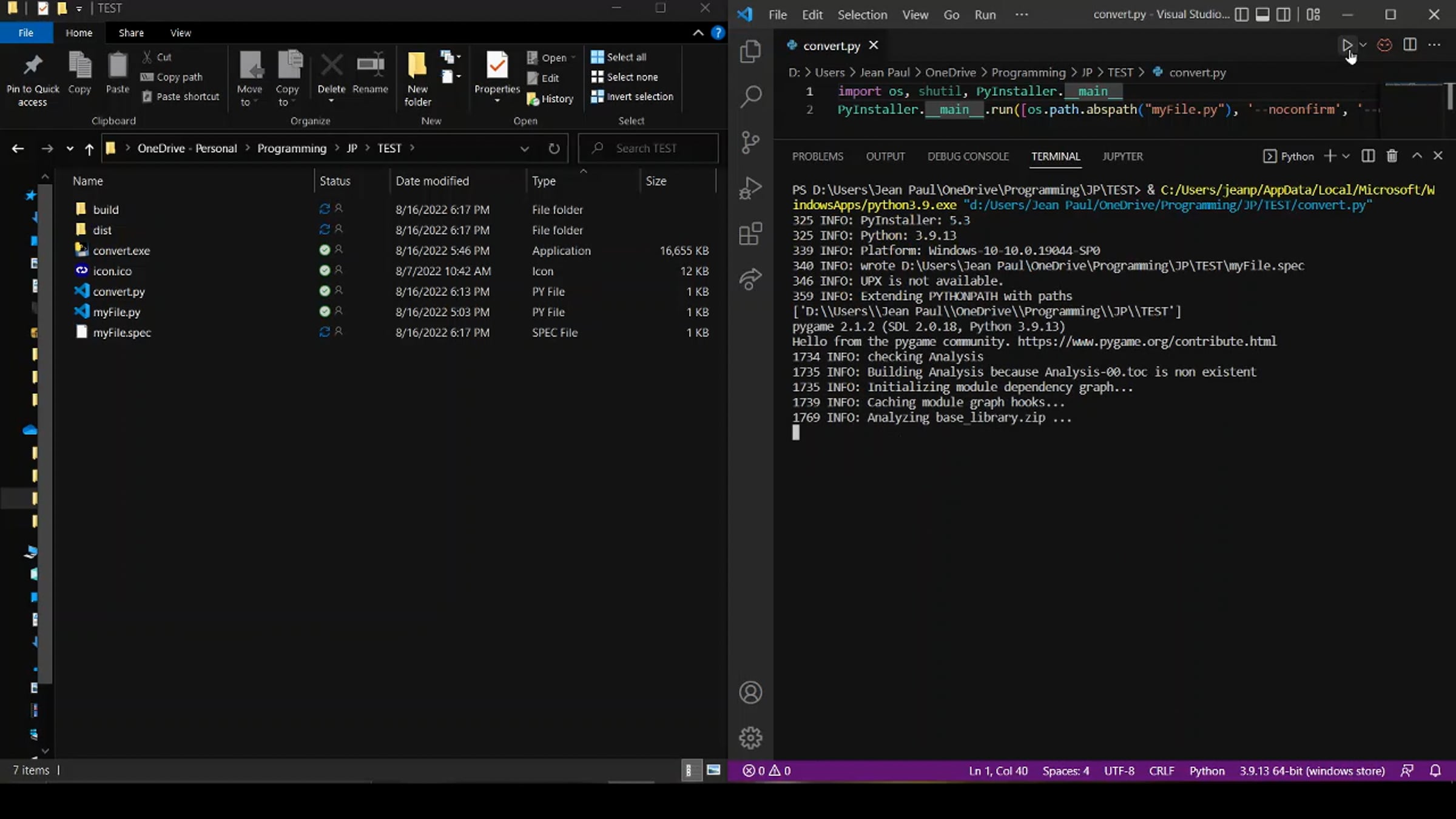Viewport: 1456px width, 819px height.
Task: Click errors and warnings count in status bar
Action: [767, 770]
